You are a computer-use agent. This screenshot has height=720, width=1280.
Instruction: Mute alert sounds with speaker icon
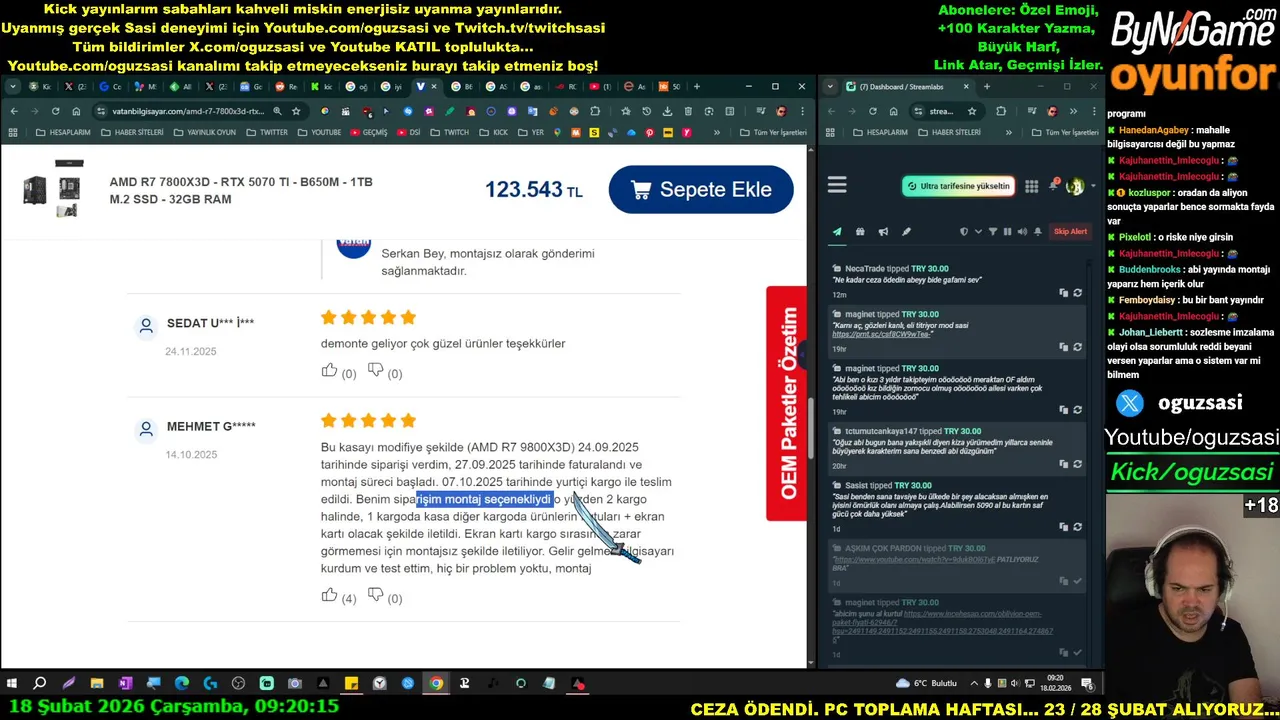pyautogui.click(x=1022, y=231)
